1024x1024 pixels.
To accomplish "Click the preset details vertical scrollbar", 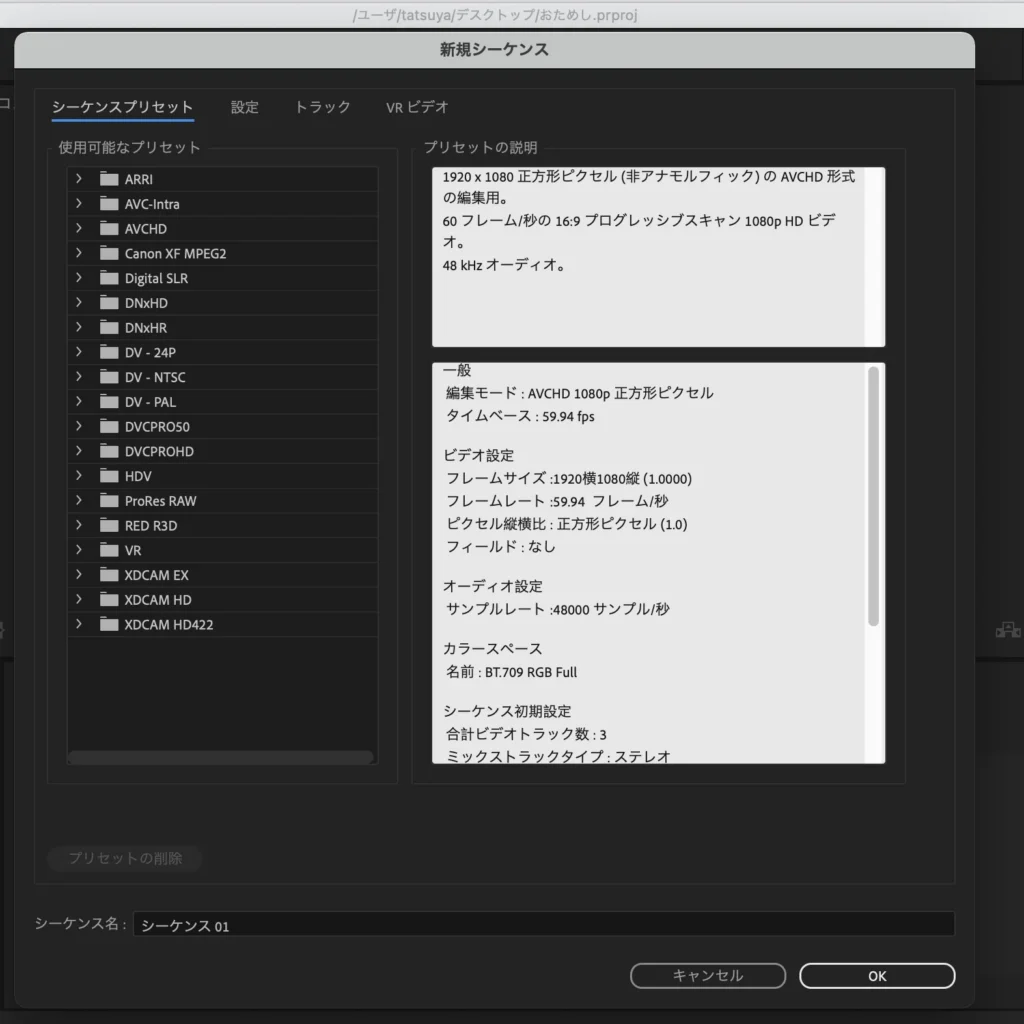I will 873,496.
